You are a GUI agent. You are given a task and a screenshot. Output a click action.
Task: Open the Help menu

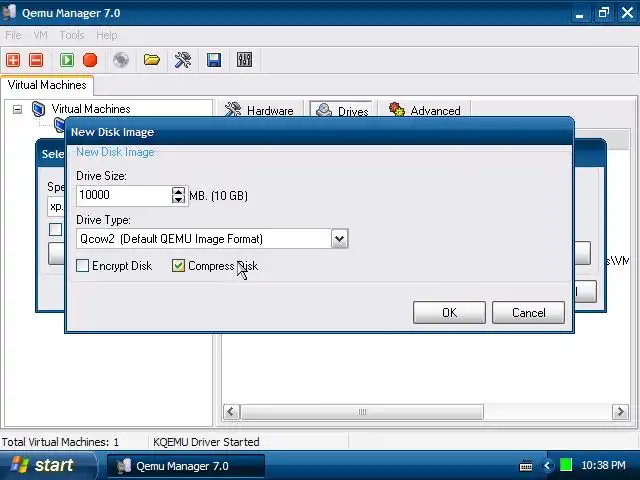(107, 35)
